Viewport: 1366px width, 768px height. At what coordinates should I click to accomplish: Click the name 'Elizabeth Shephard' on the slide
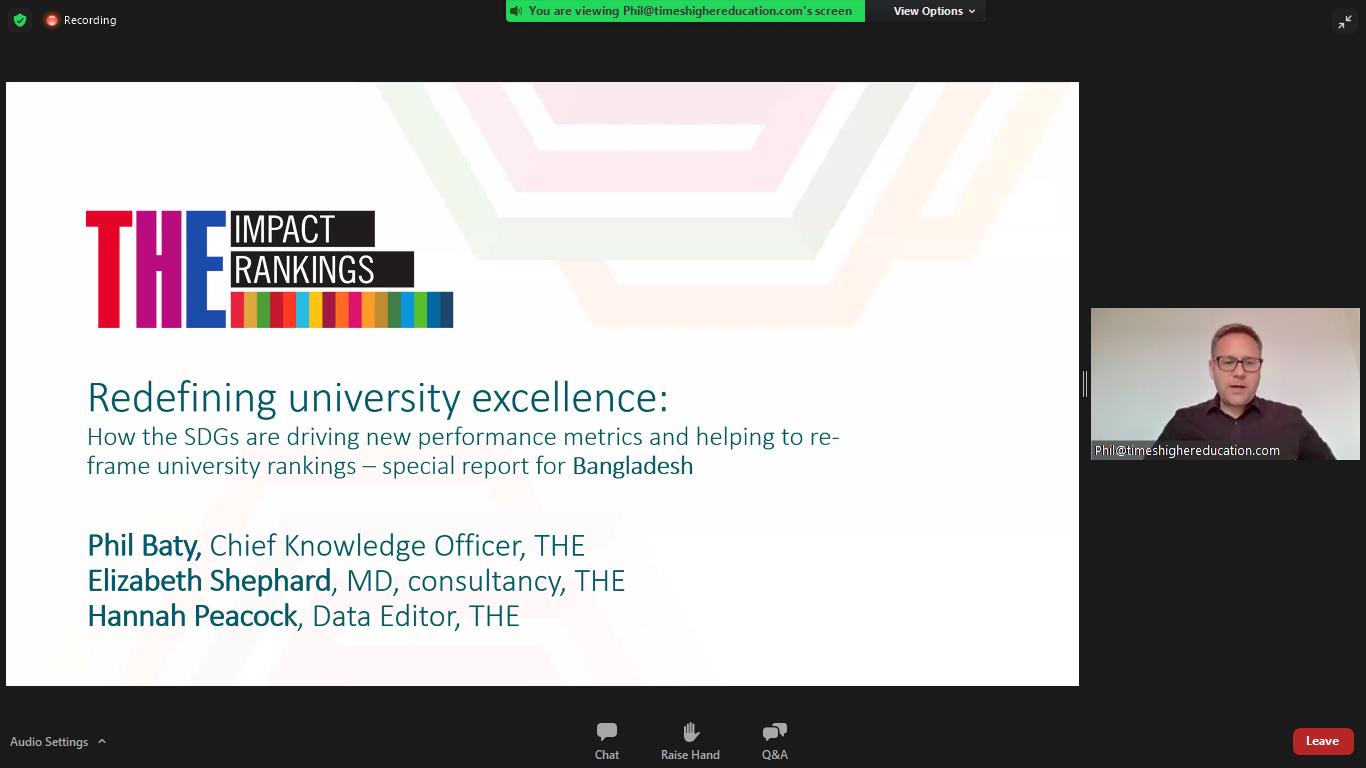pos(209,580)
